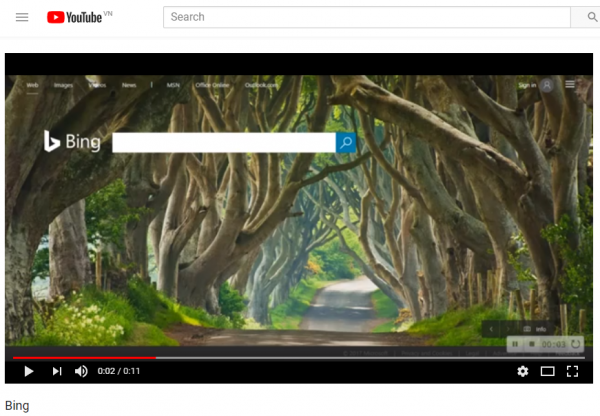Click previous background image arrow
Viewport: 600px width, 416px height.
tap(491, 329)
